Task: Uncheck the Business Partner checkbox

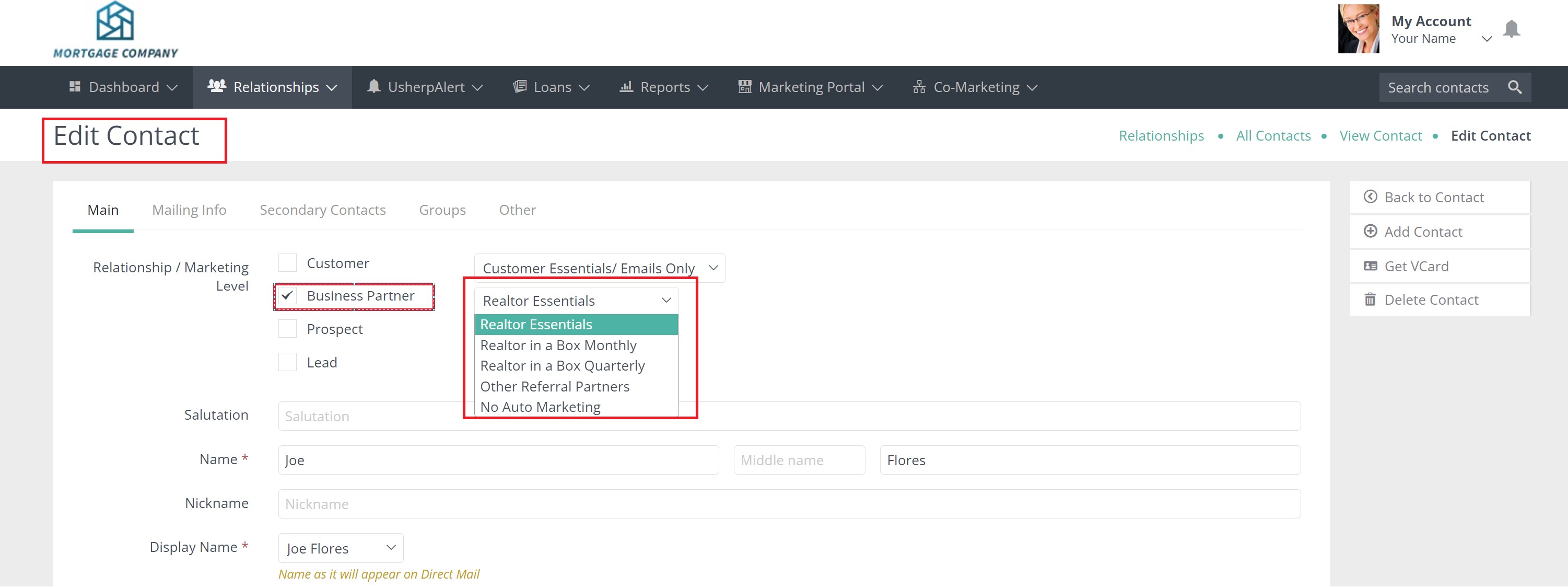Action: point(287,295)
